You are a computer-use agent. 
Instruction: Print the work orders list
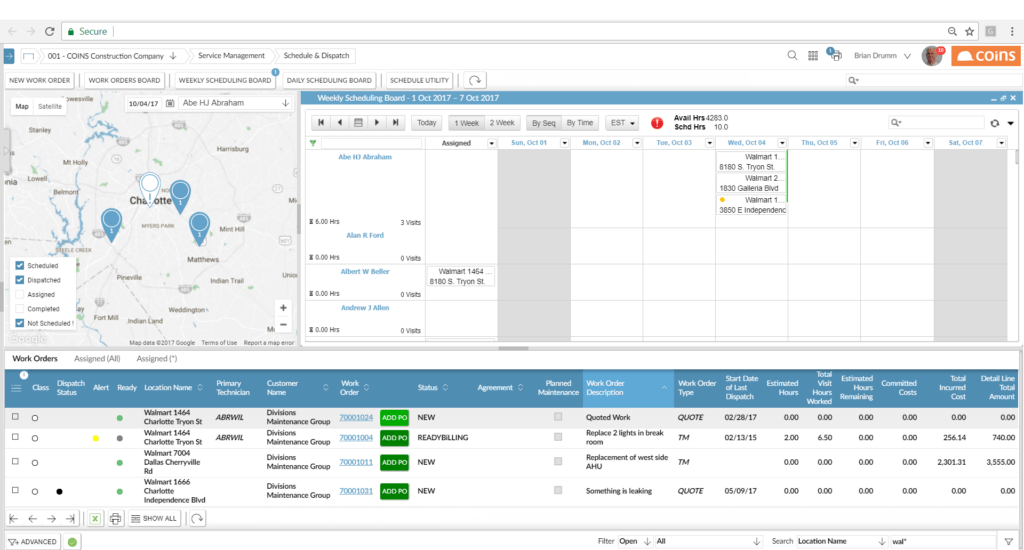(x=116, y=519)
